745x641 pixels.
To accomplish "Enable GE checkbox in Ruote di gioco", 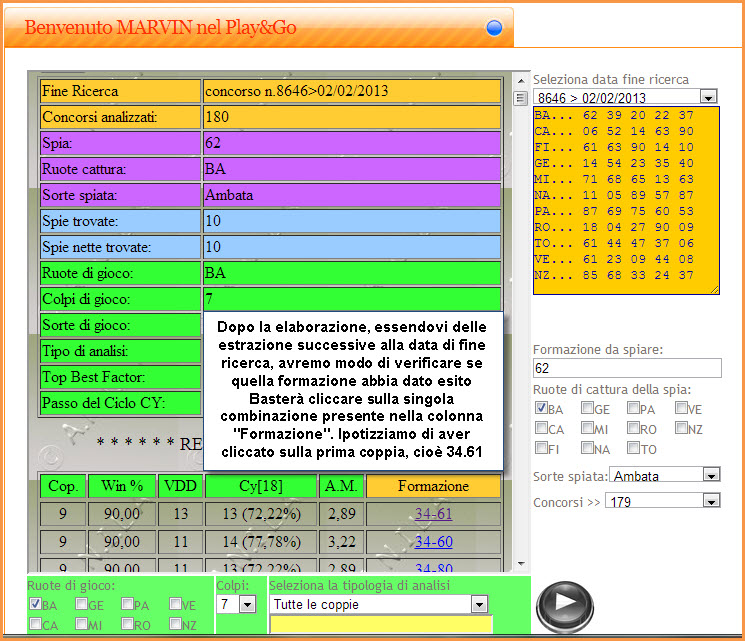I will click(x=81, y=603).
